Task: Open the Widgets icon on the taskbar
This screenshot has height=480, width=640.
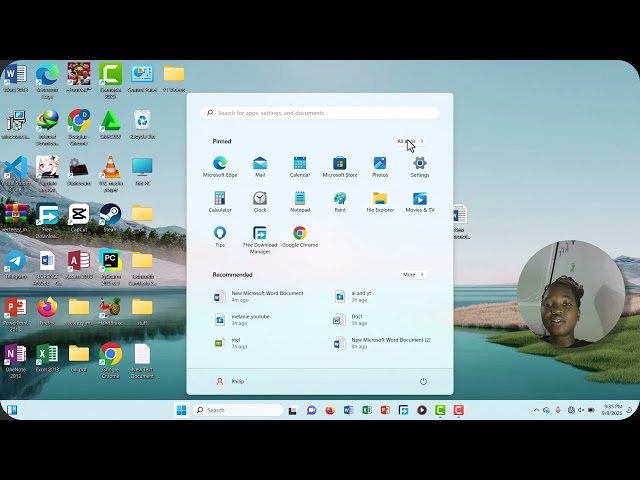Action: [12, 410]
